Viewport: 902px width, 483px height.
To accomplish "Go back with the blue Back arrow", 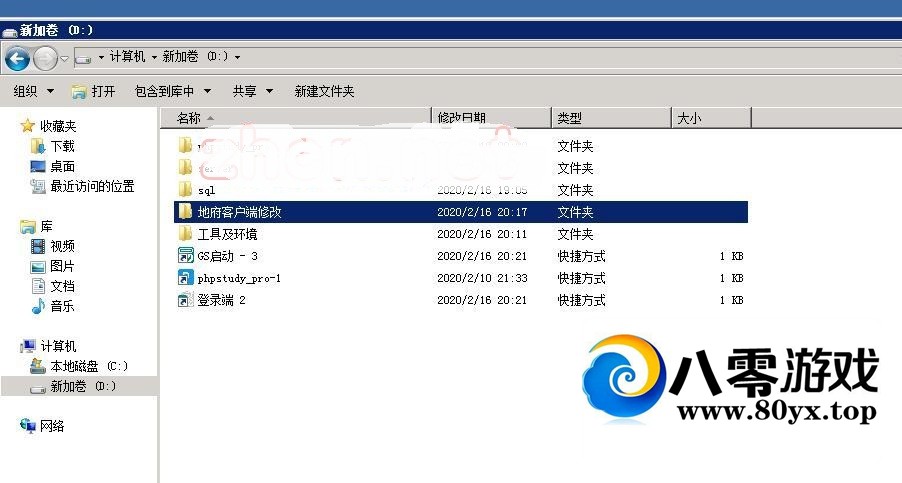I will [x=17, y=58].
